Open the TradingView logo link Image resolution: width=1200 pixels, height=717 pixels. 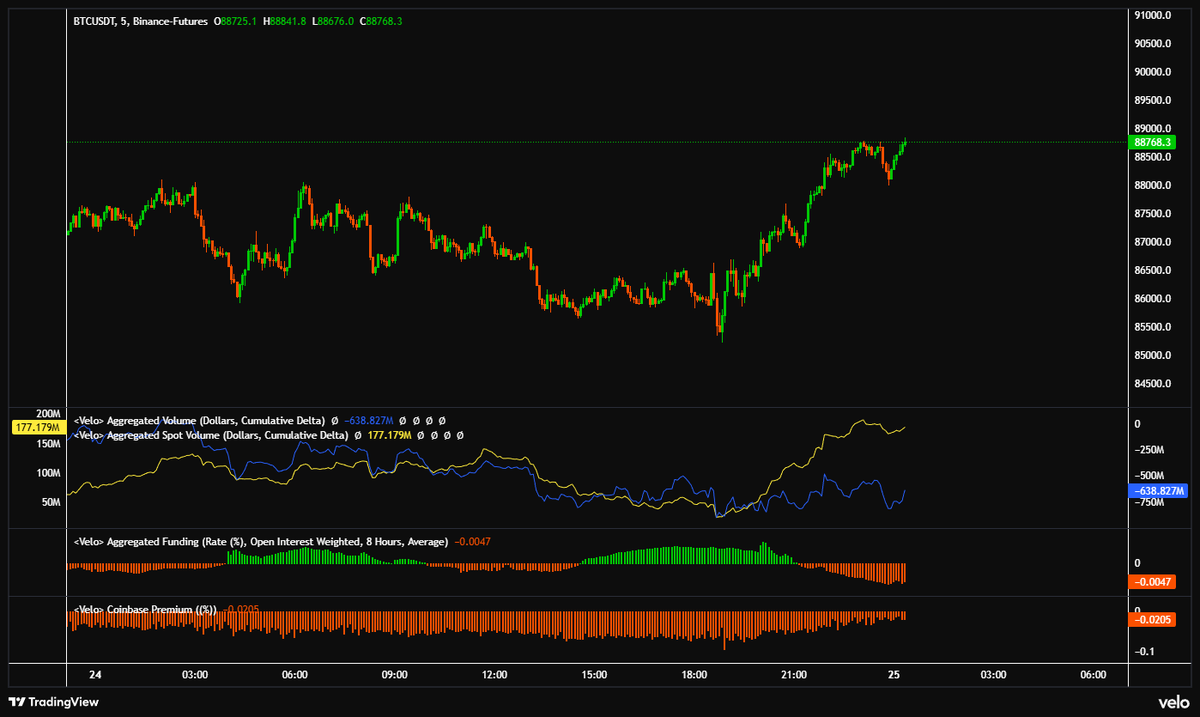[x=54, y=702]
